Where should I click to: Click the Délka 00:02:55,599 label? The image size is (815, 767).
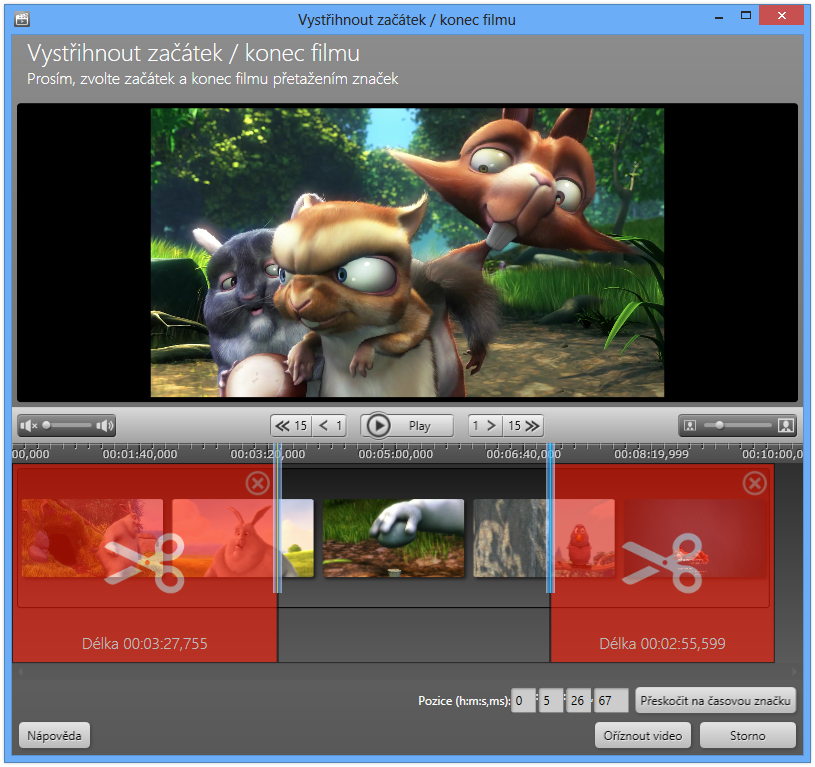click(x=662, y=644)
